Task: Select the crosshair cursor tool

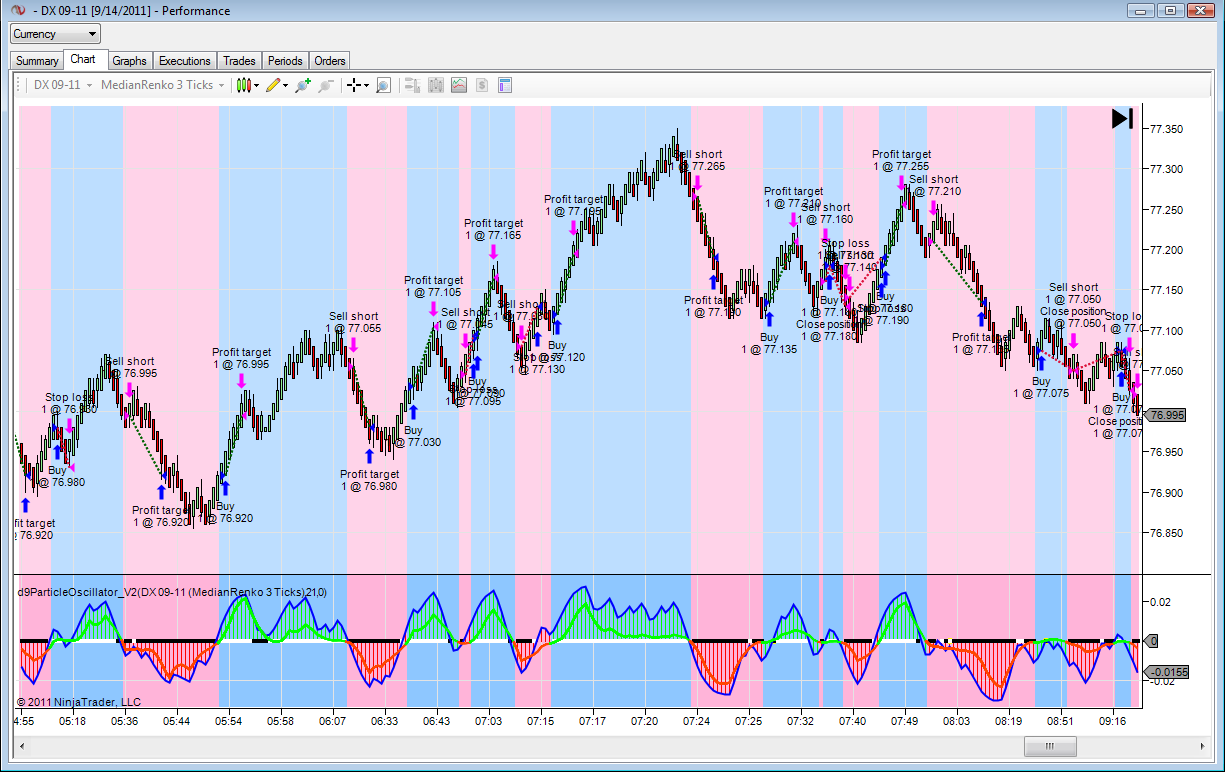Action: tap(354, 85)
